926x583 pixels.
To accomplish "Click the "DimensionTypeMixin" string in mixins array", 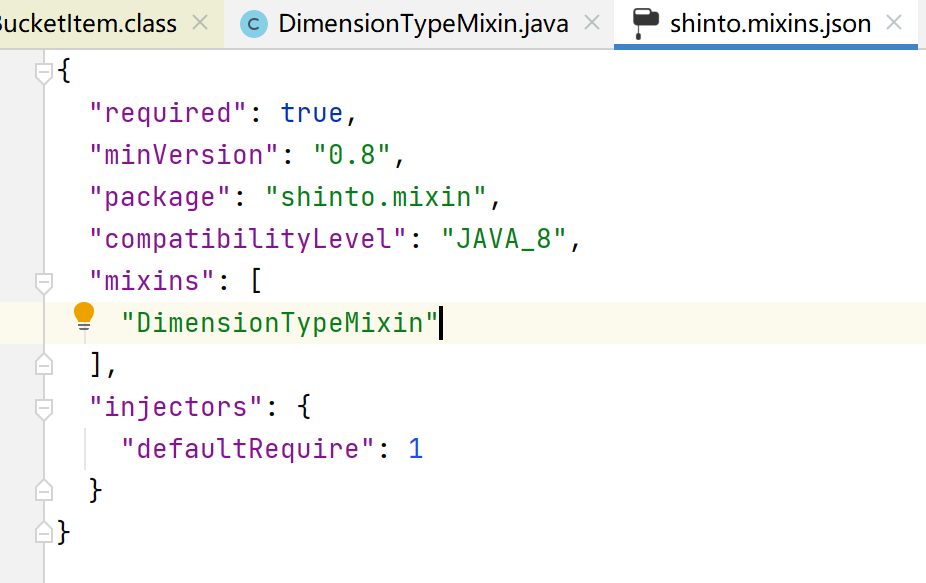I will pos(280,324).
